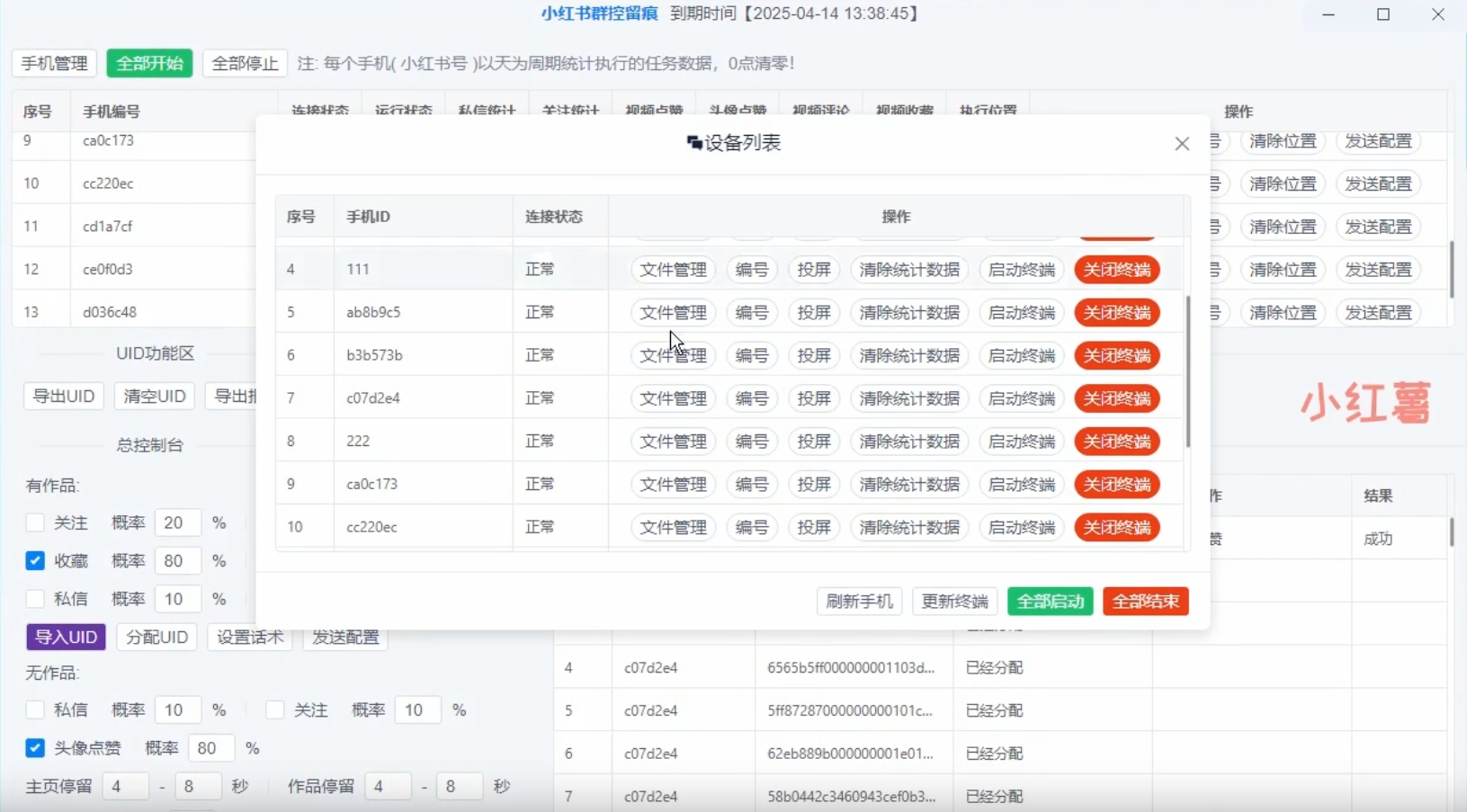Click 全部结束 red button in dialog
1467x812 pixels.
(x=1145, y=602)
